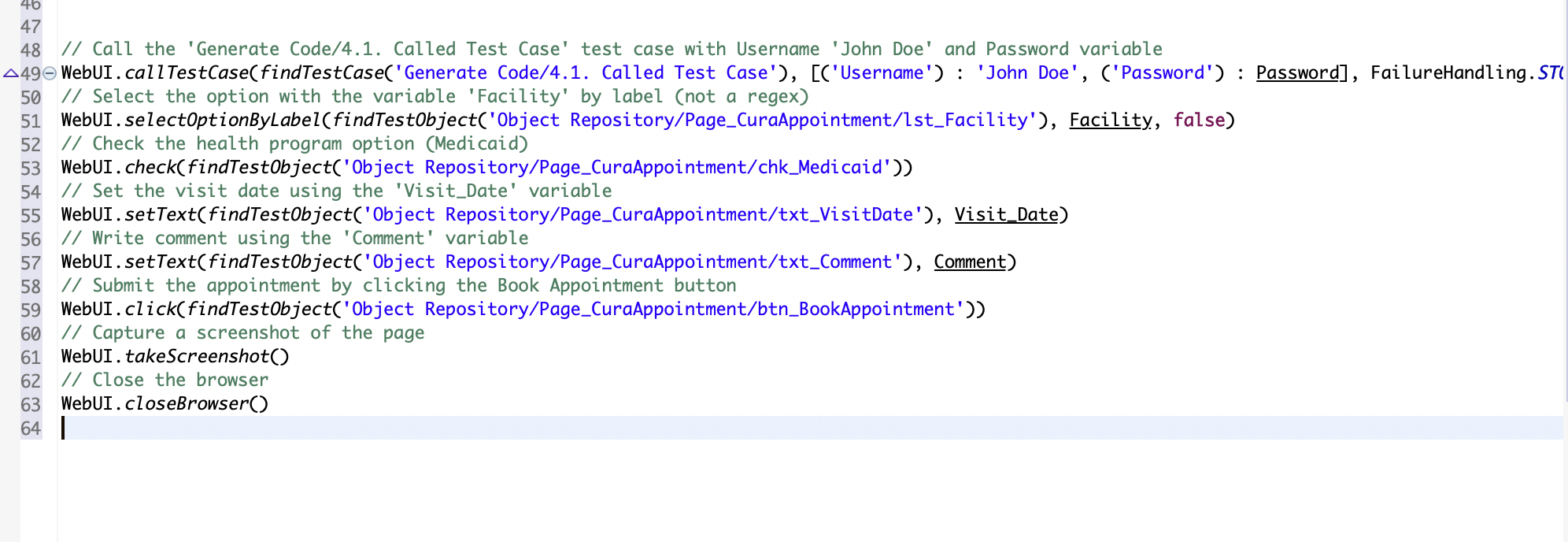Click line number 55 in the gutter
Image resolution: width=1568 pixels, height=542 pixels.
coord(31,215)
